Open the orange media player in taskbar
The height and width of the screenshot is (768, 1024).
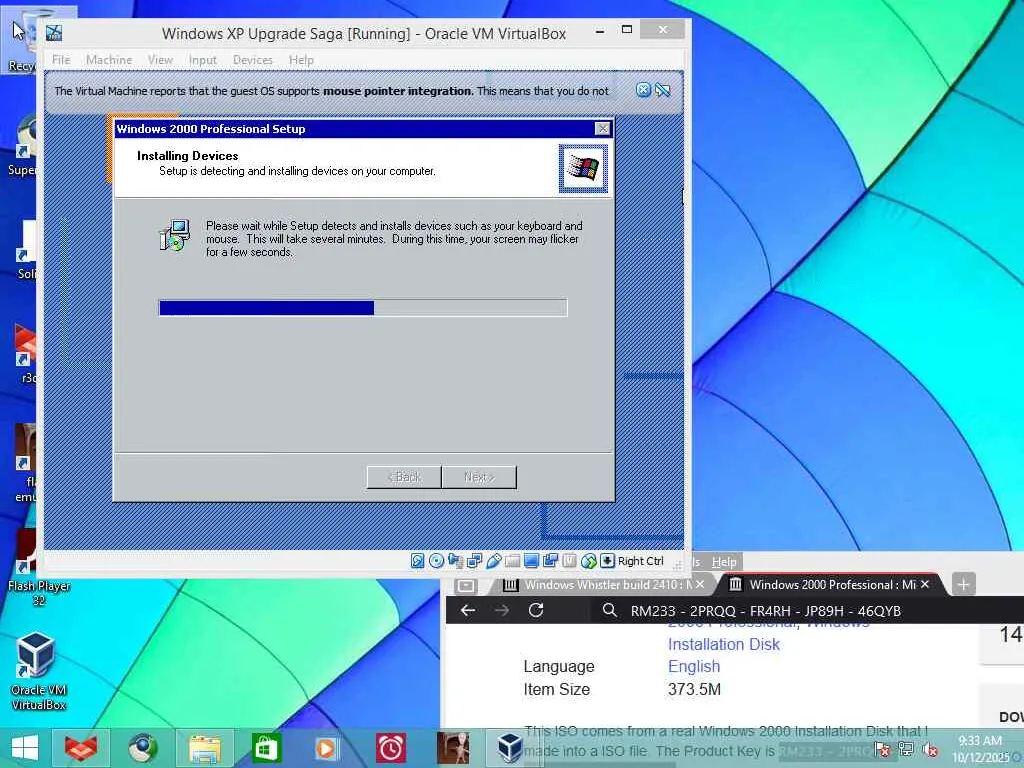[x=325, y=748]
